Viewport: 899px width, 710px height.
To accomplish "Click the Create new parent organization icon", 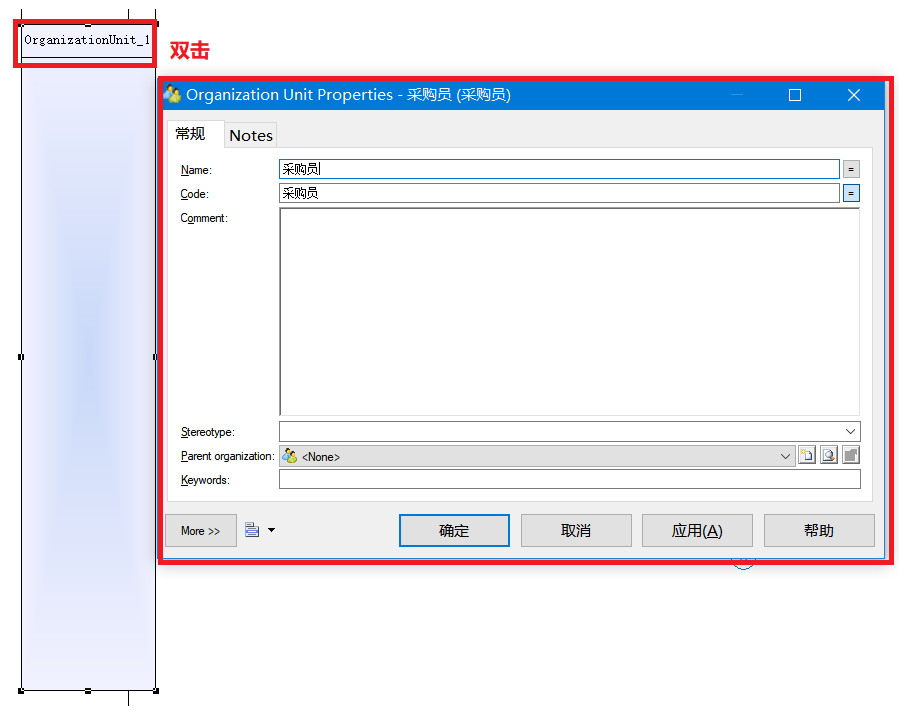I will click(808, 455).
